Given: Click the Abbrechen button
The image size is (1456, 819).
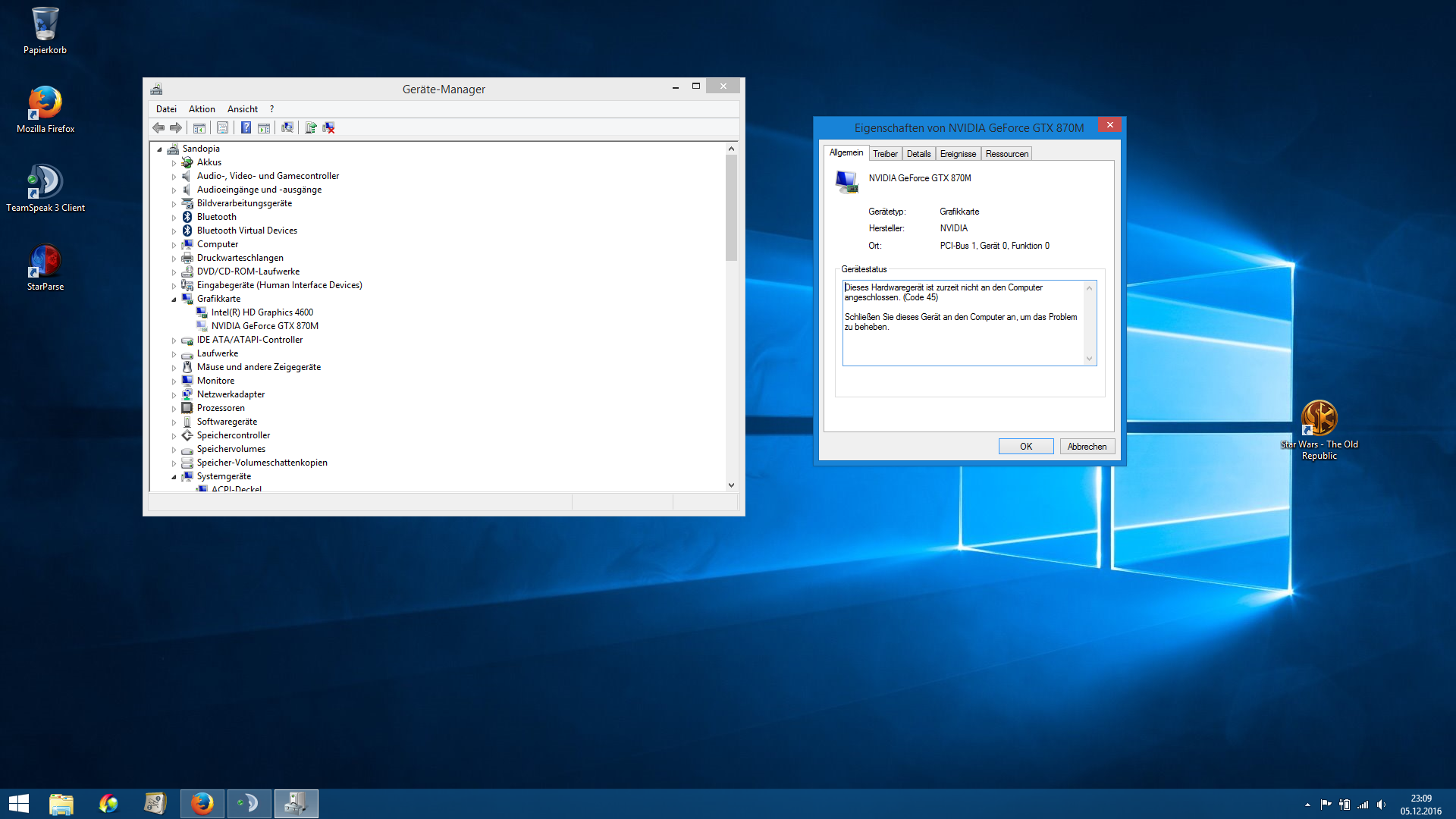Looking at the screenshot, I should point(1087,447).
